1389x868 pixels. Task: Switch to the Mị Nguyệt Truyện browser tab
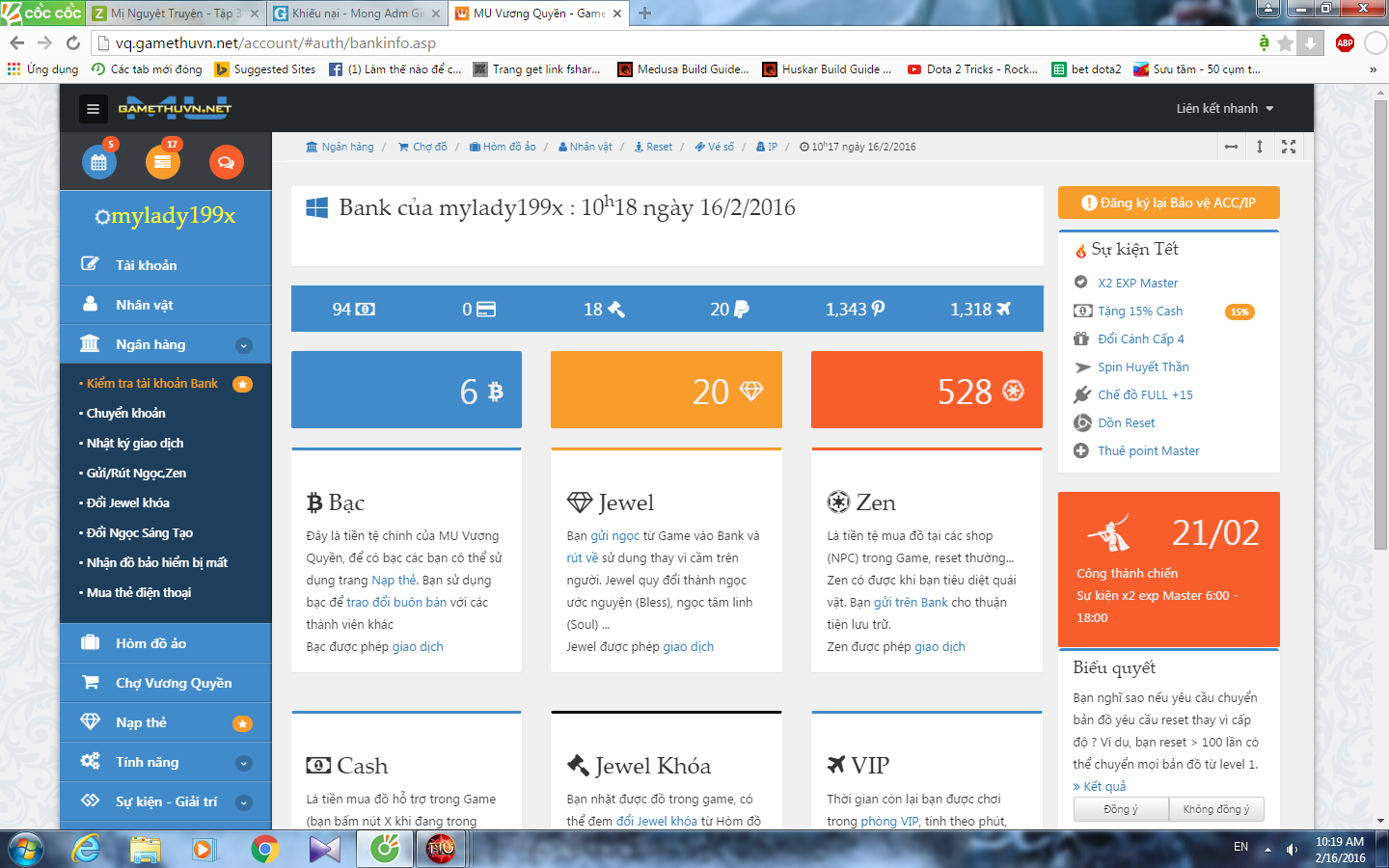pos(176,14)
